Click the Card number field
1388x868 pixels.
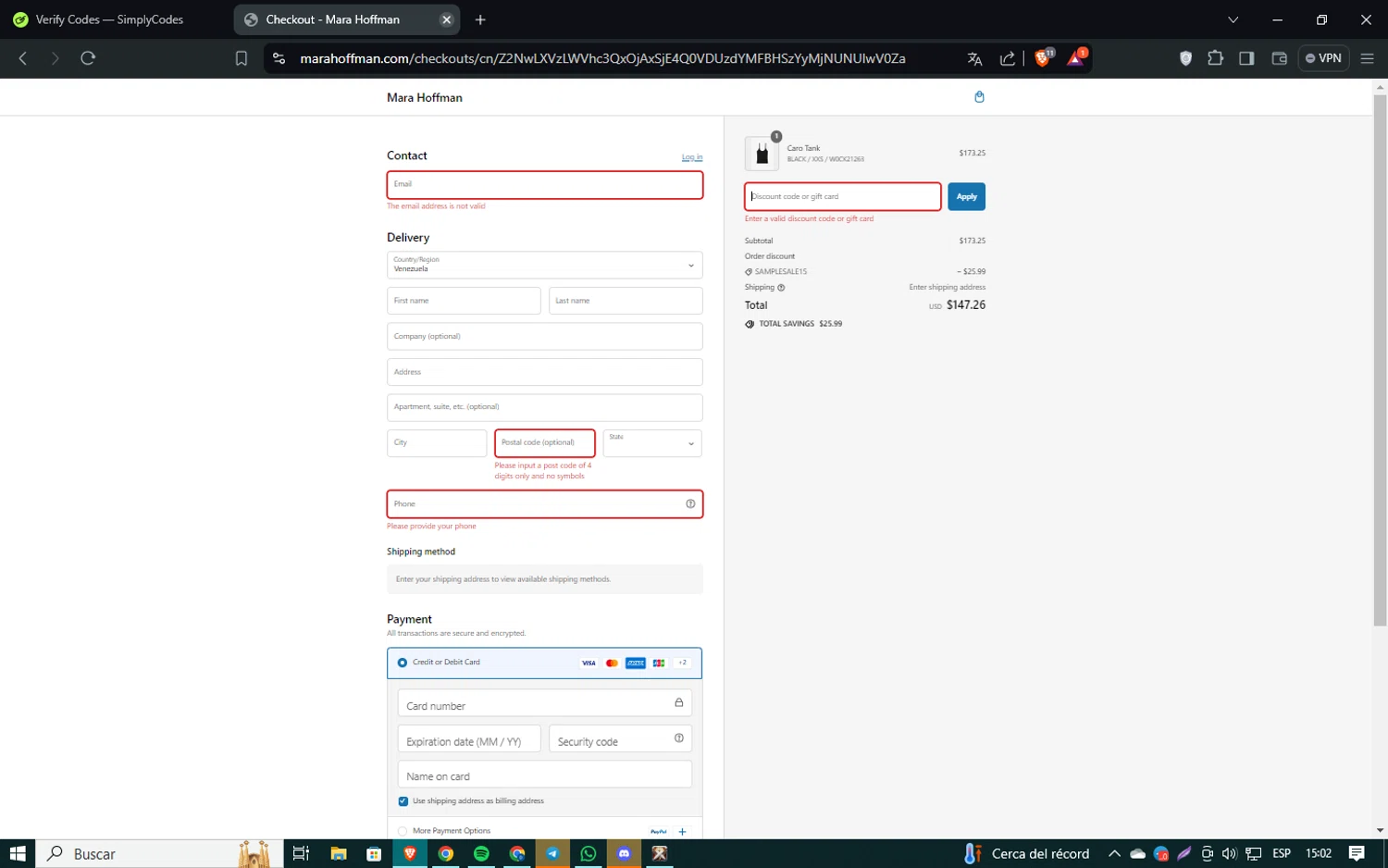point(544,703)
